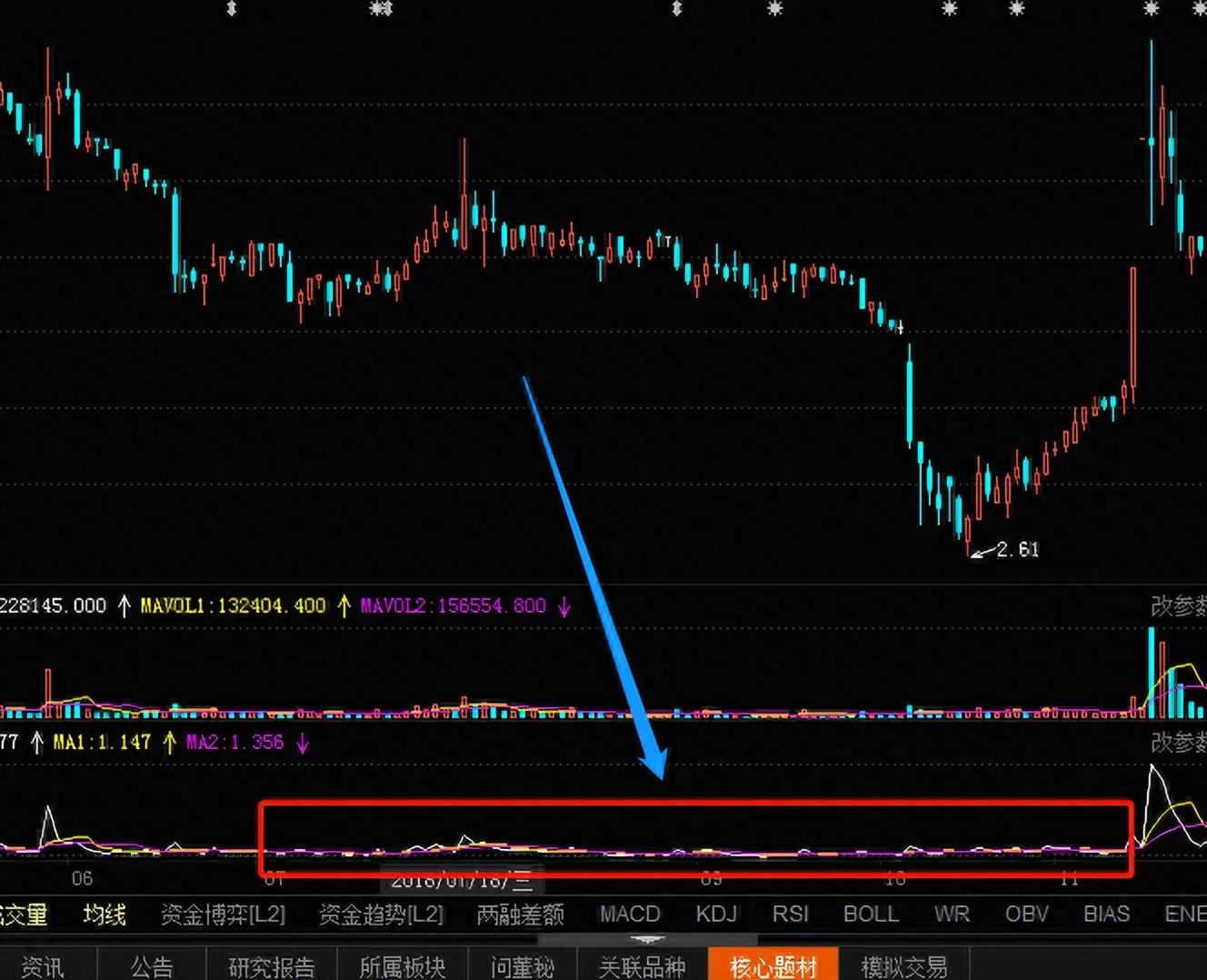Viewport: 1207px width, 980px height.
Task: Open the 两融差额 indicator tab
Action: (x=520, y=914)
